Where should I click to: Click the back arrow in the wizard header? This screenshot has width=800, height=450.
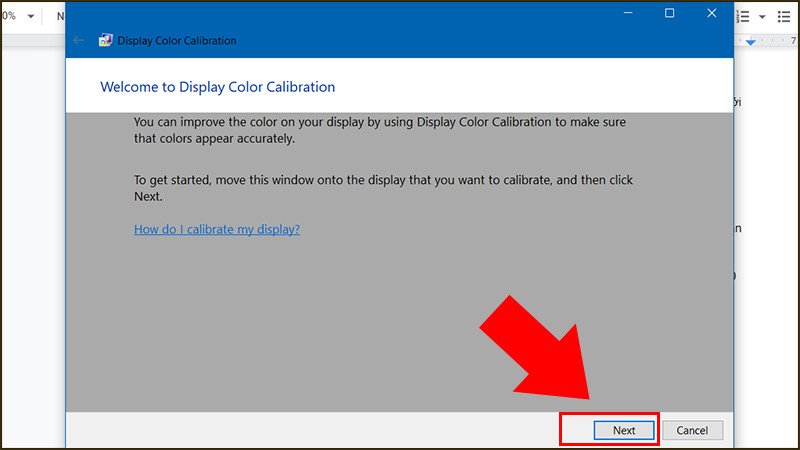pyautogui.click(x=79, y=41)
